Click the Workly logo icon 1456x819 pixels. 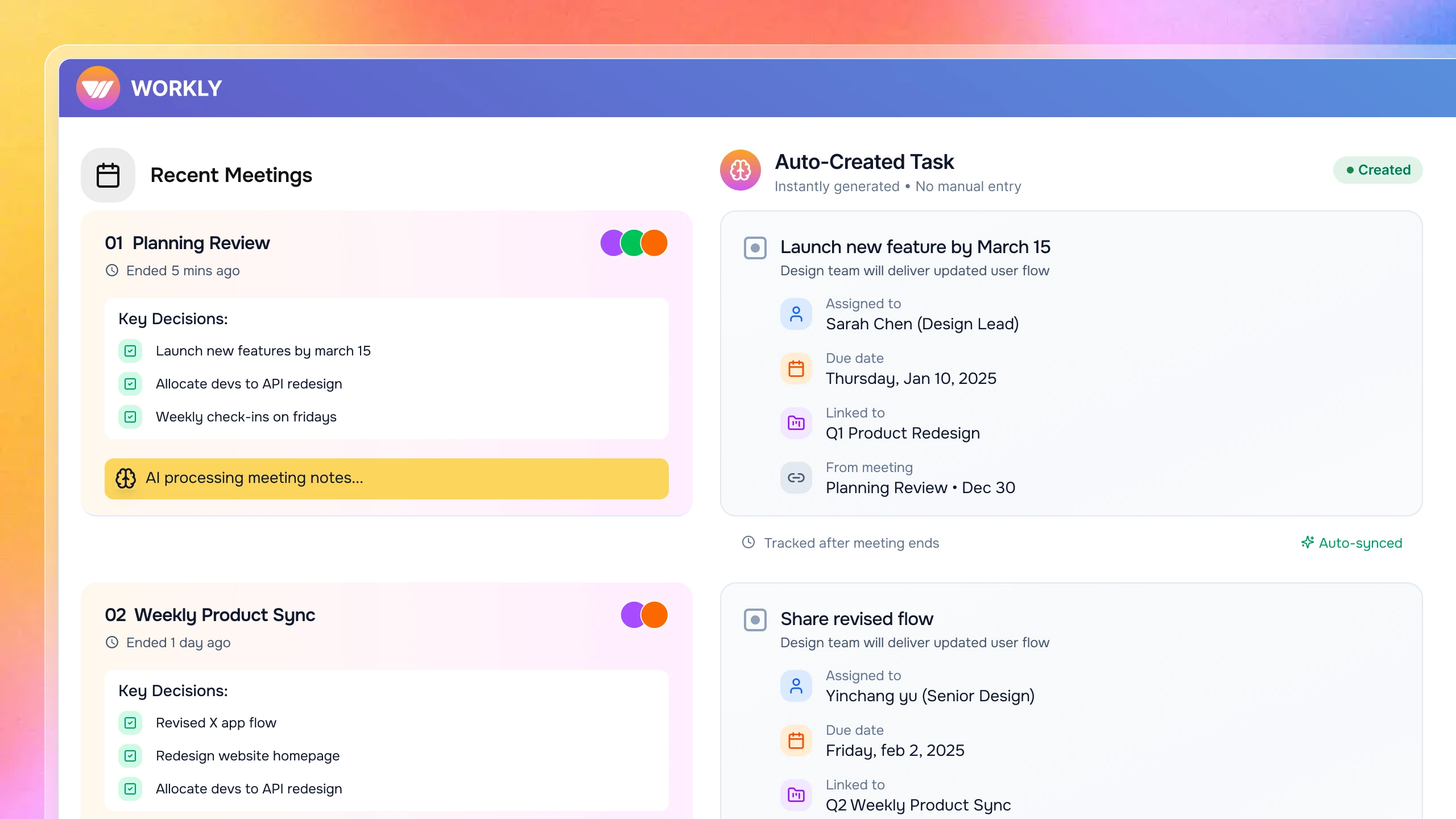coord(98,88)
